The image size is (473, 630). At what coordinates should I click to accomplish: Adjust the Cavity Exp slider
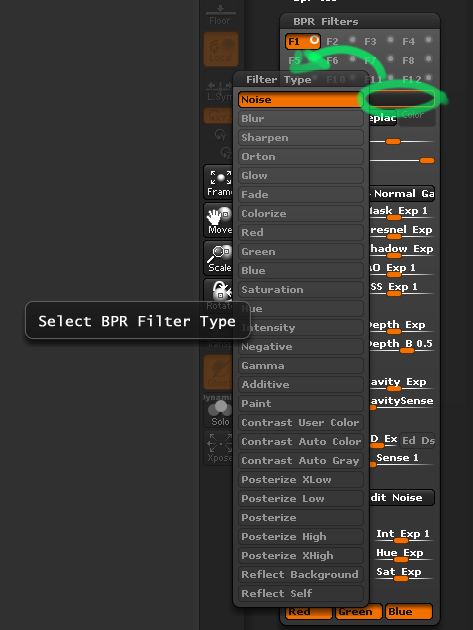tap(401, 383)
